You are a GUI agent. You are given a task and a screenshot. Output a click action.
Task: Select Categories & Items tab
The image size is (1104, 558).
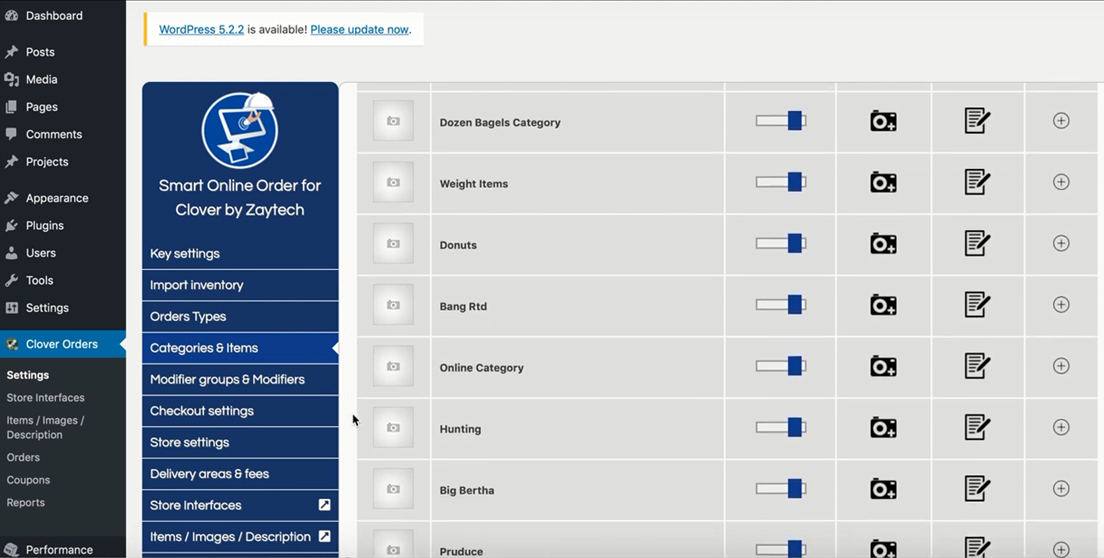tap(240, 348)
